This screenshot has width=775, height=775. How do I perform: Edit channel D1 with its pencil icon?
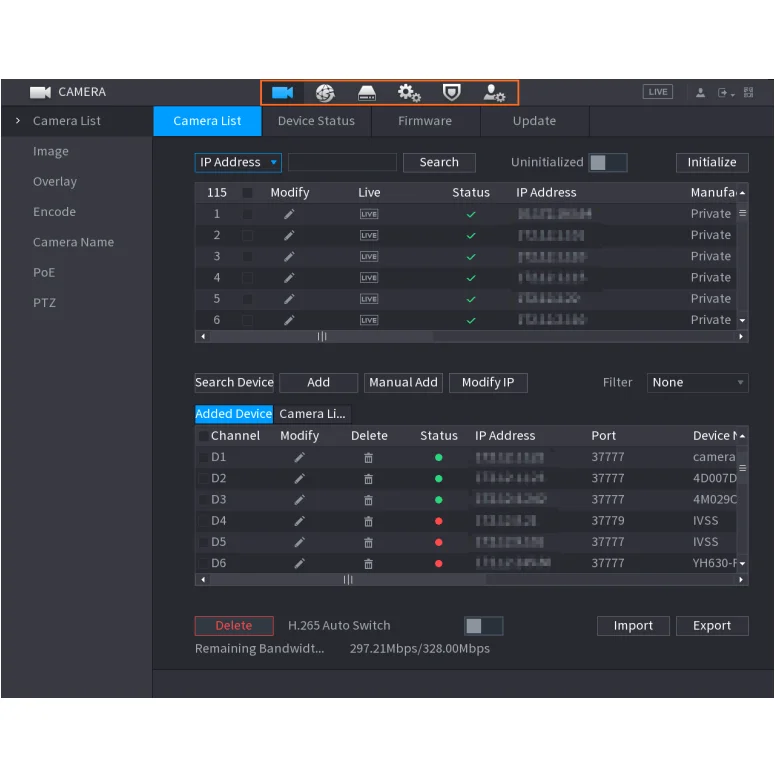coord(299,458)
